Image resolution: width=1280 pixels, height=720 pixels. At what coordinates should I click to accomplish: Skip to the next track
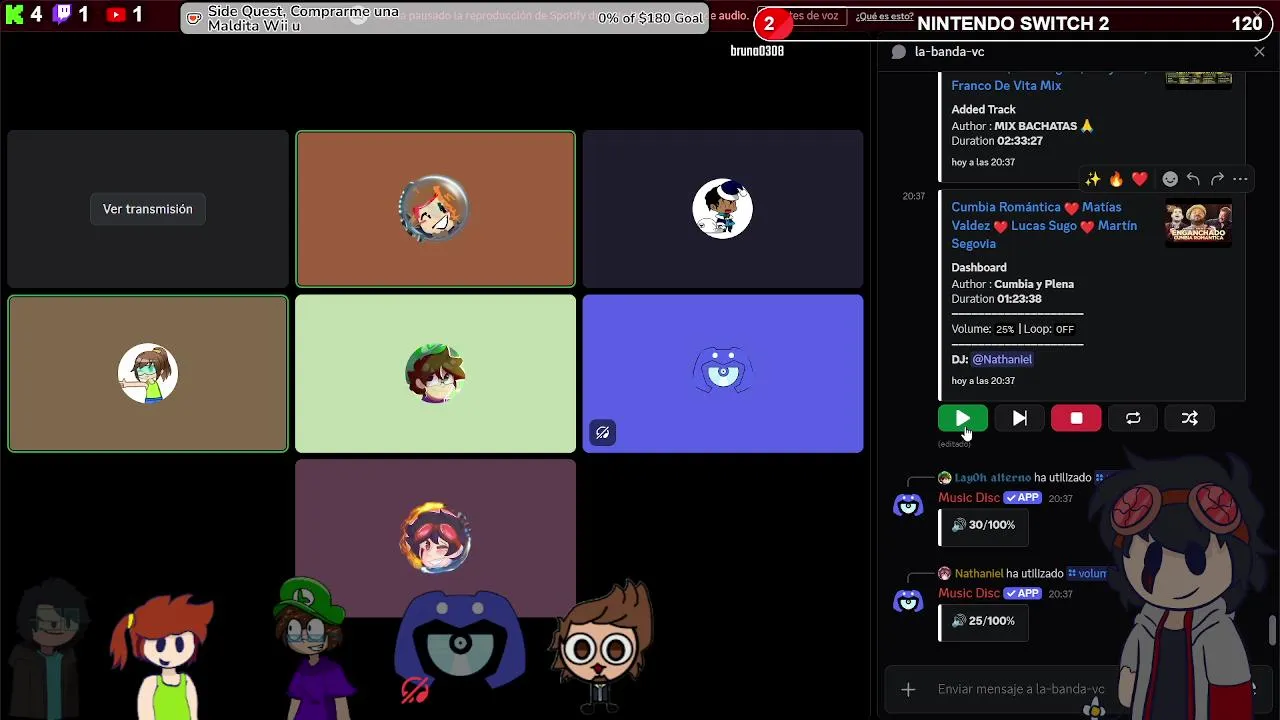click(x=1019, y=418)
